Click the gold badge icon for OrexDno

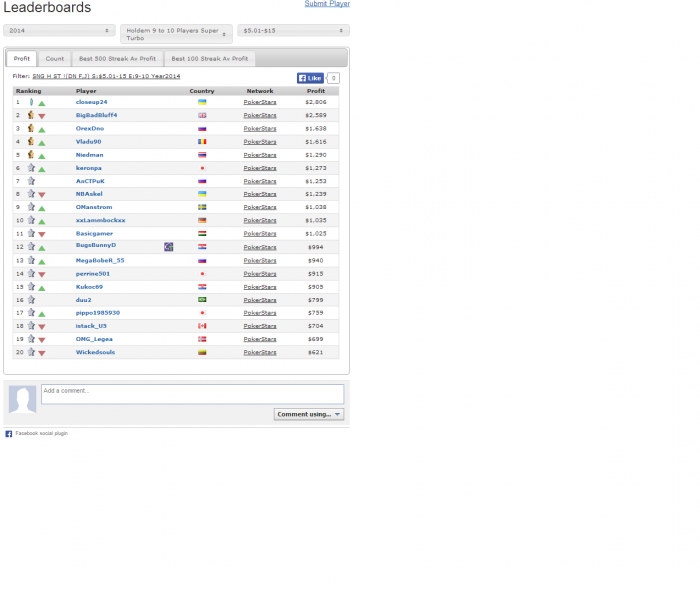pyautogui.click(x=31, y=129)
